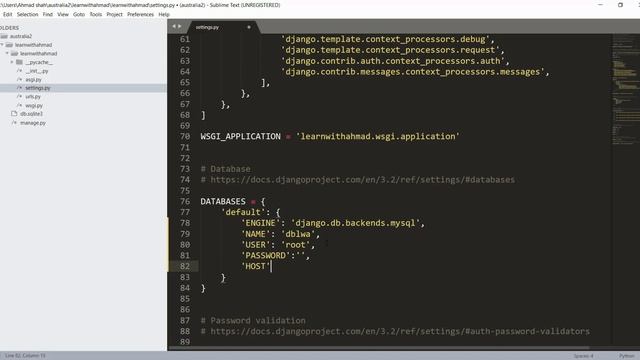Image resolution: width=640 pixels, height=360 pixels.
Task: Click the australia2 folder icon
Action: [4, 36]
